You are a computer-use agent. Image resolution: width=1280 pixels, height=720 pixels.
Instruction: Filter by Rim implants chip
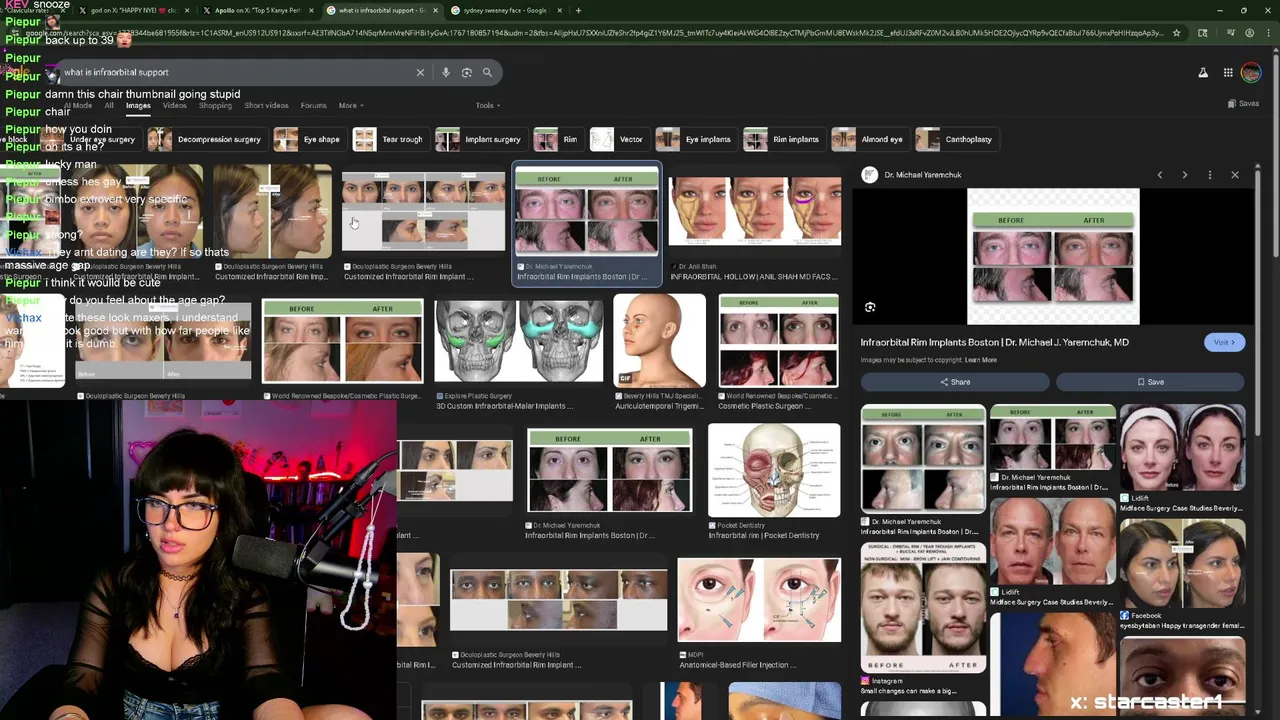click(783, 139)
